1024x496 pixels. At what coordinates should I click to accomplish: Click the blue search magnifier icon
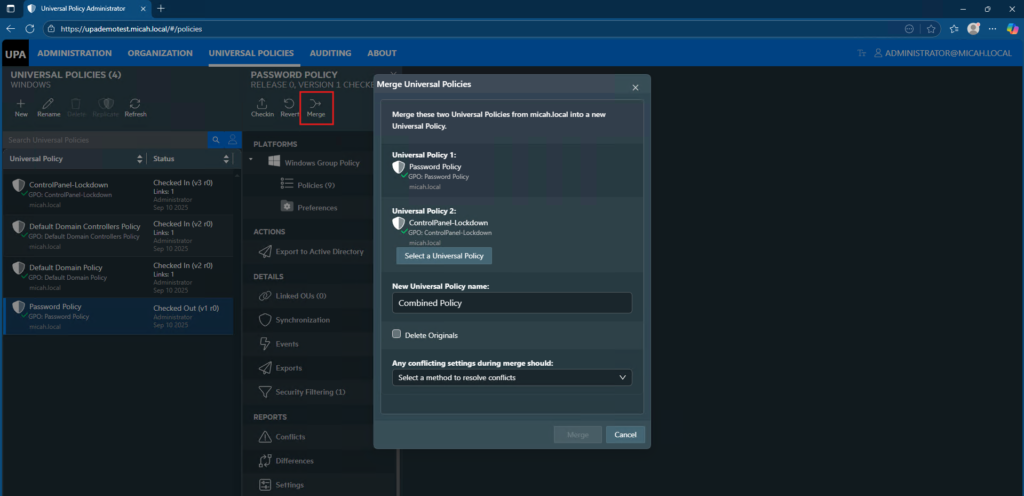coord(215,140)
